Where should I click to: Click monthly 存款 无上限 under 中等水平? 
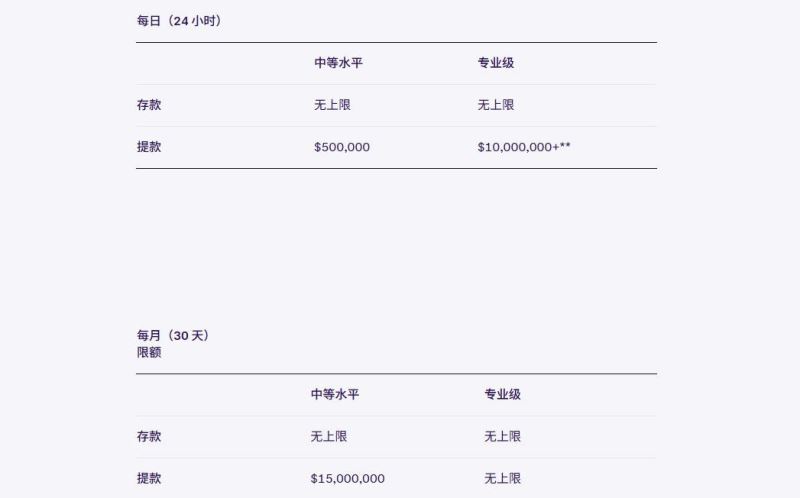coord(329,437)
